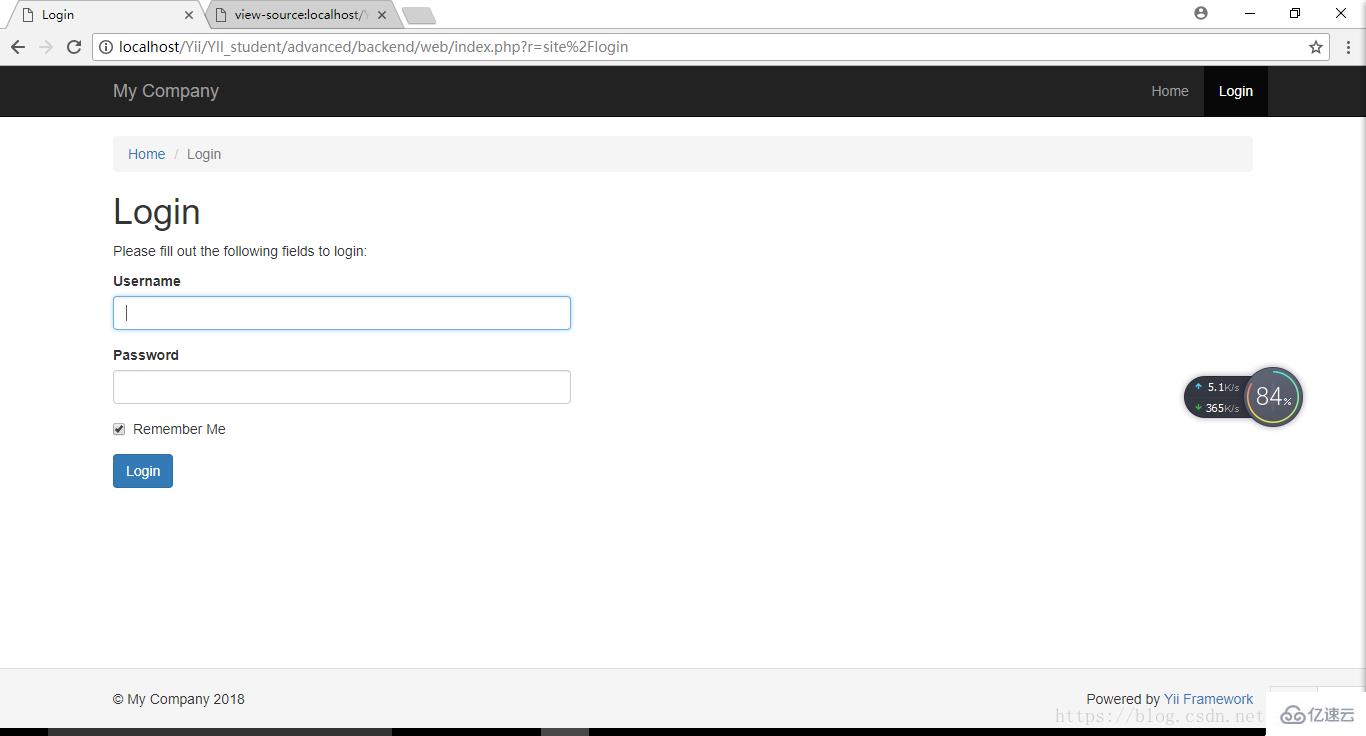
Task: Click the network speed widget showing 5.1K/s
Action: pyautogui.click(x=1216, y=397)
